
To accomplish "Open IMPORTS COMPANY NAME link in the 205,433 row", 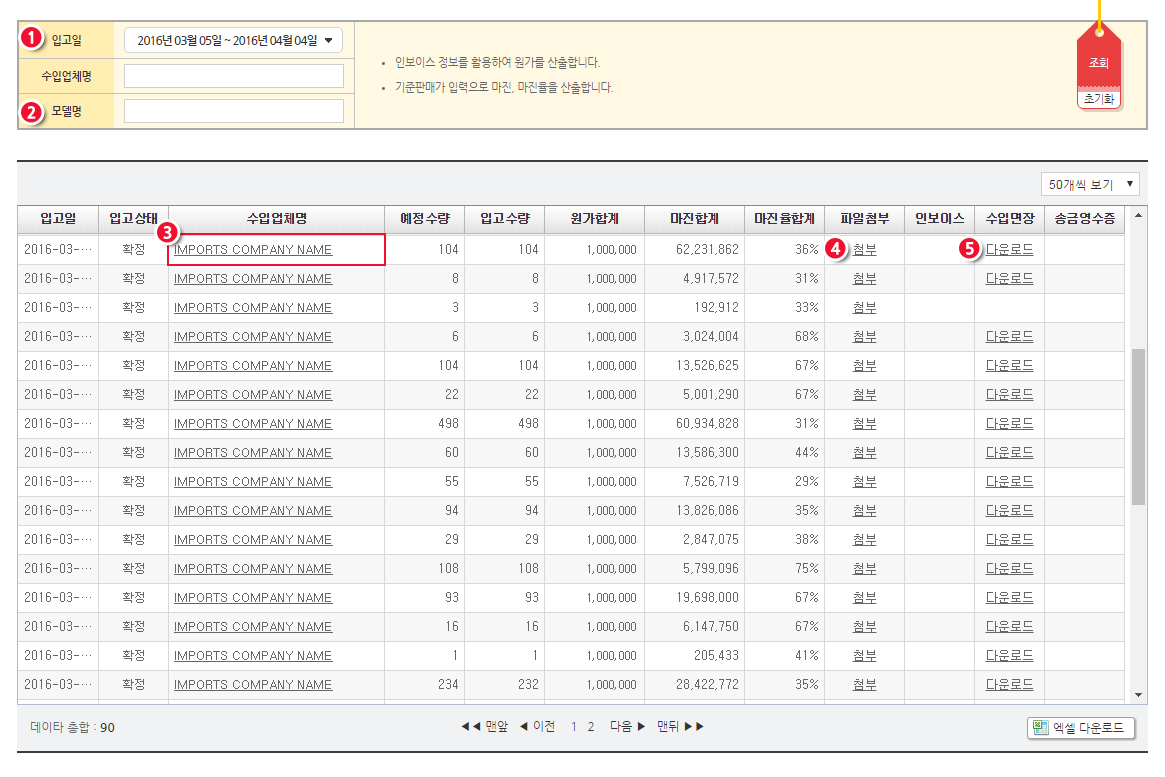I will (253, 655).
